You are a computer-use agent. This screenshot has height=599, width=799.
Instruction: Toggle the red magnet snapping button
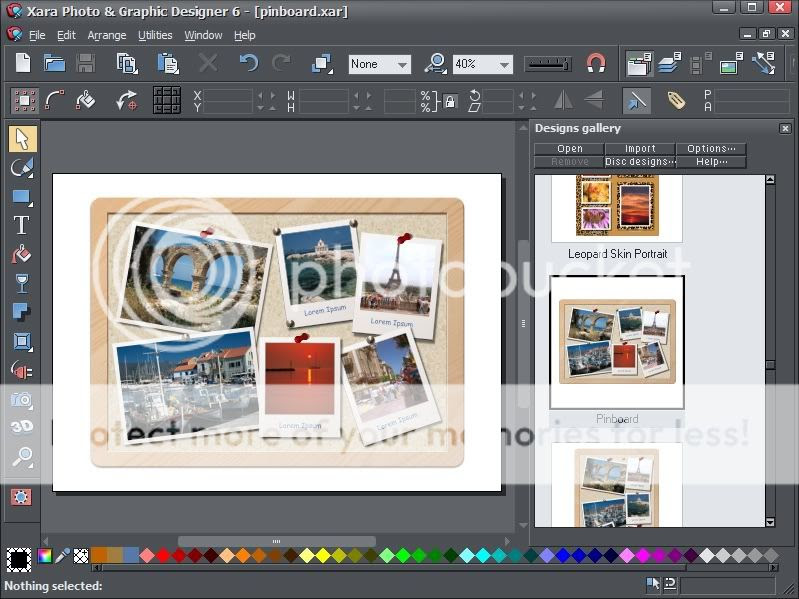coord(596,64)
